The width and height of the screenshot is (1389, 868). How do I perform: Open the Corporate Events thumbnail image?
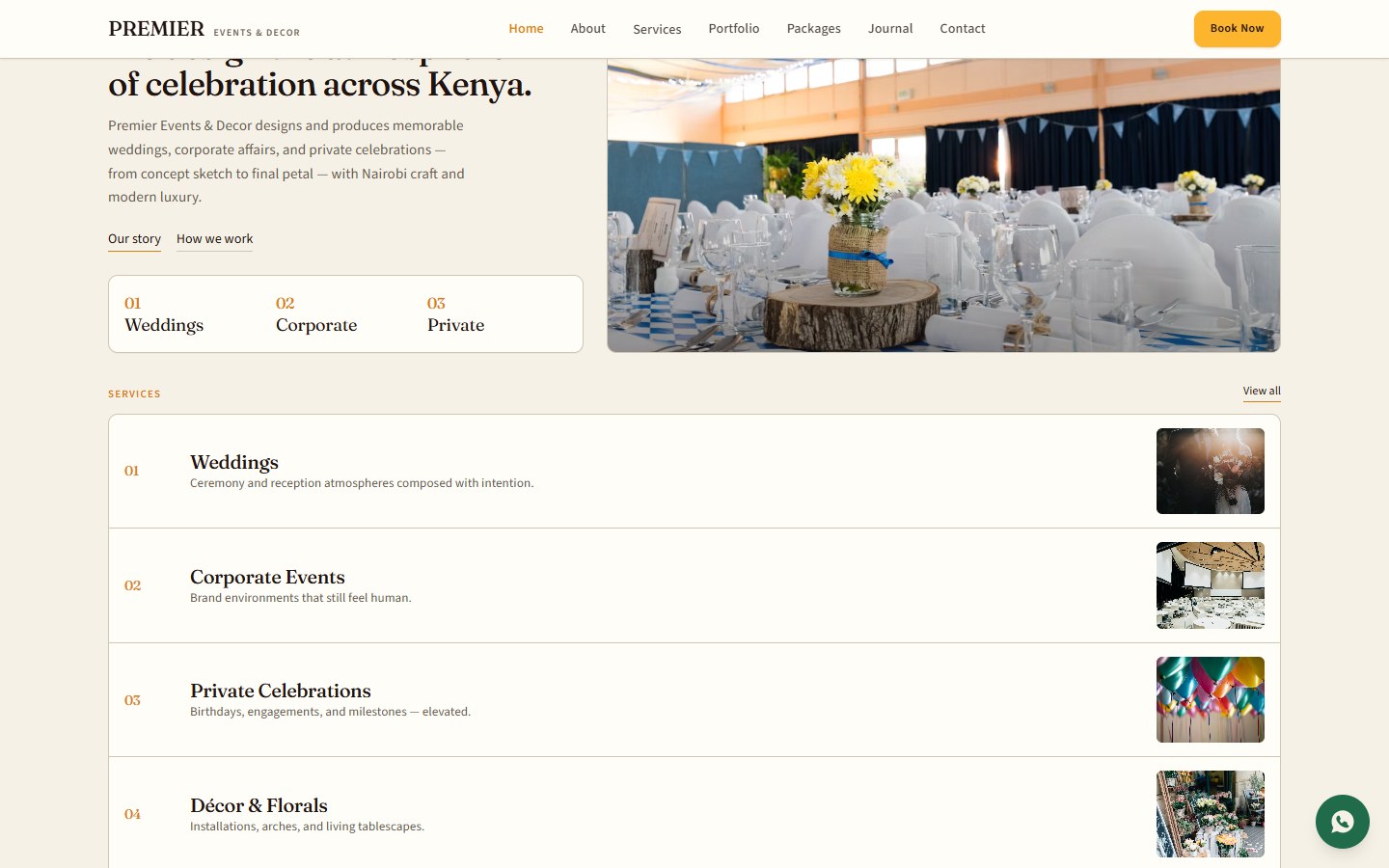(x=1211, y=585)
